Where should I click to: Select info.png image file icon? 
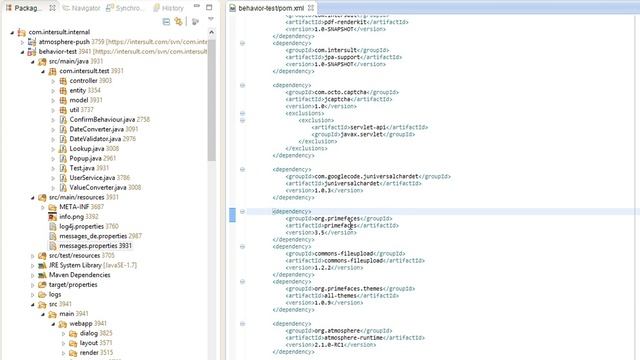(x=52, y=217)
